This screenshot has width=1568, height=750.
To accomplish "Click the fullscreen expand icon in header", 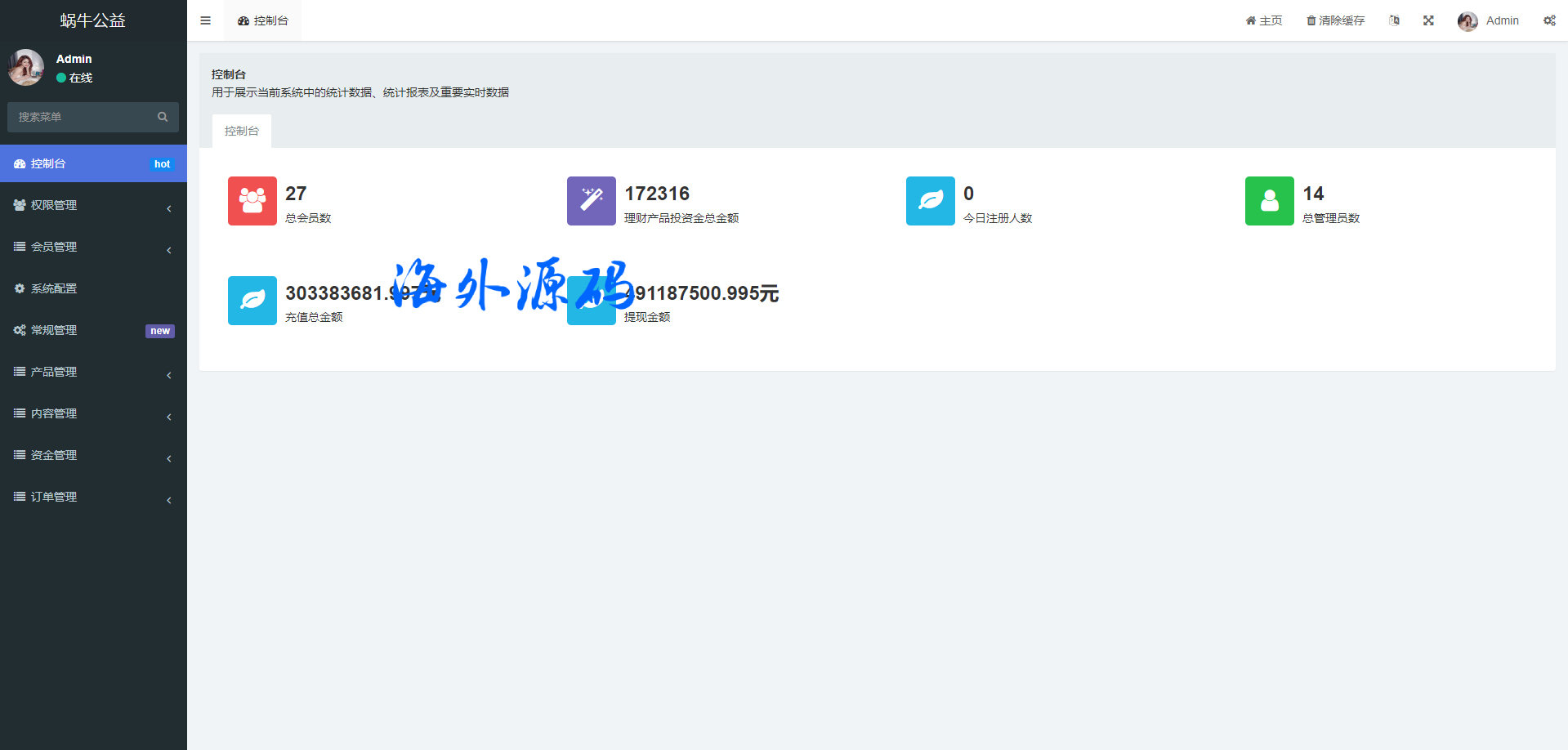I will [1428, 20].
